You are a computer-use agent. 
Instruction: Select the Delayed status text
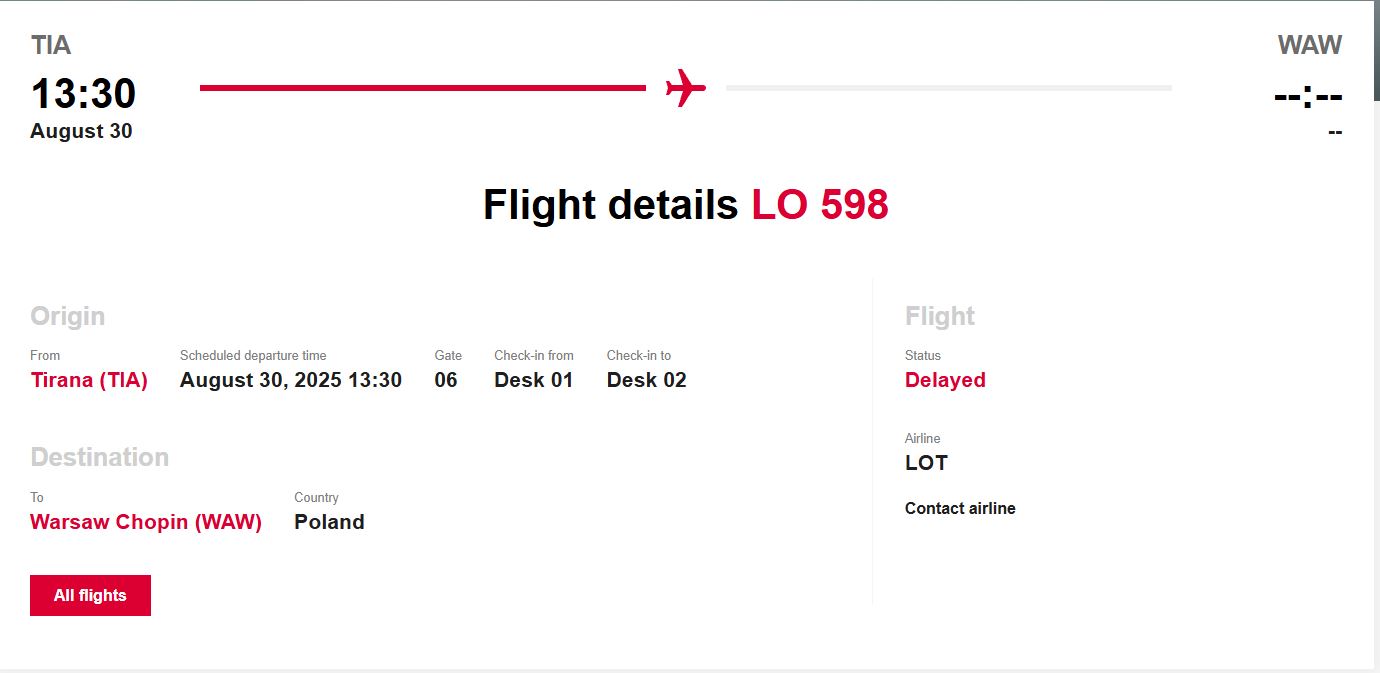point(945,380)
